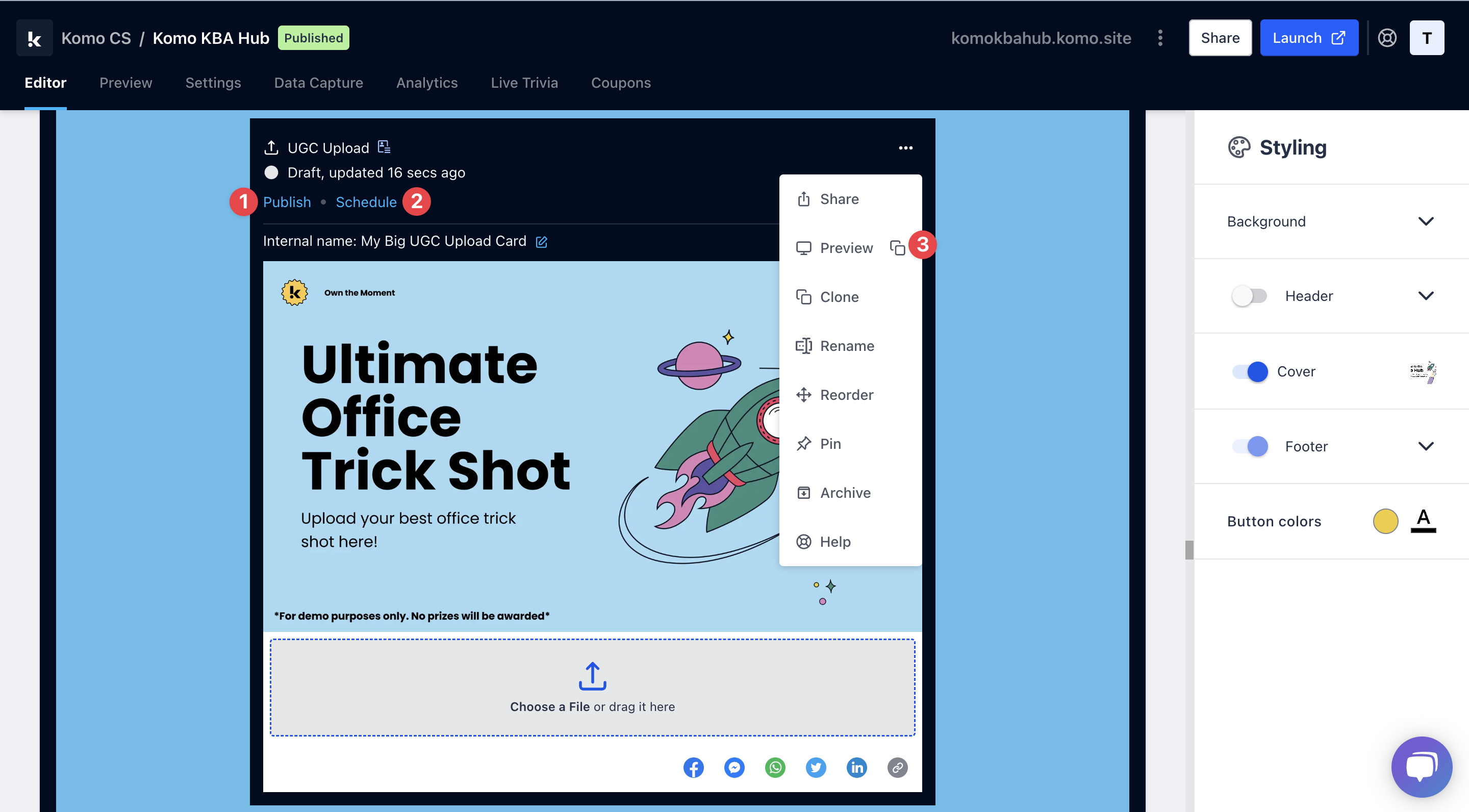
Task: Enable the Header toggle
Action: pos(1249,296)
